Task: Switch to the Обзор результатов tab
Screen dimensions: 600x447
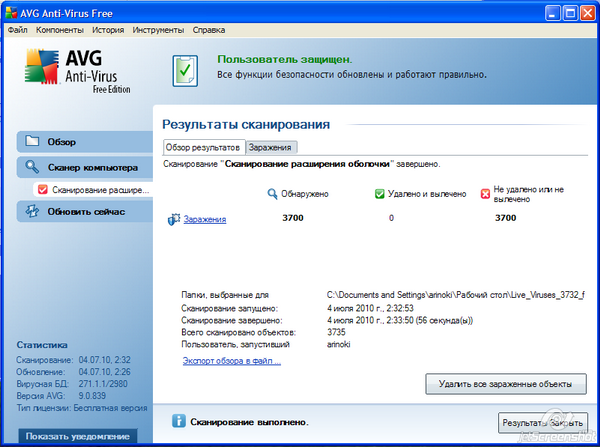Action: 204,147
